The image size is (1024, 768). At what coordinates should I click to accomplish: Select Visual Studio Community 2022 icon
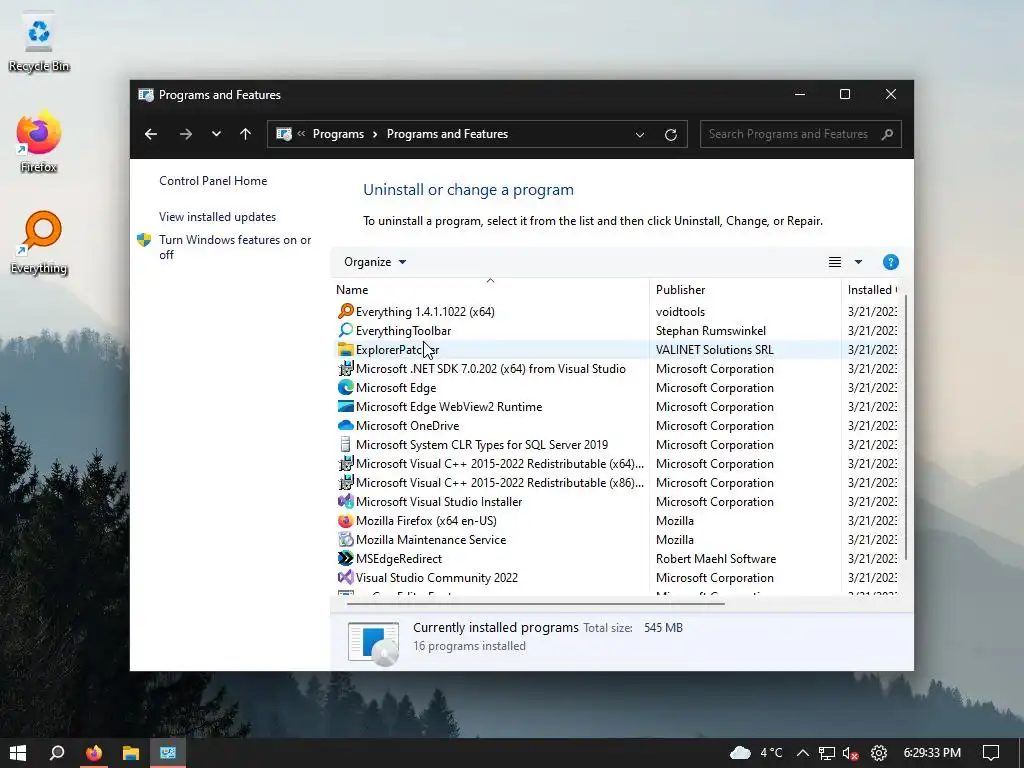click(345, 577)
